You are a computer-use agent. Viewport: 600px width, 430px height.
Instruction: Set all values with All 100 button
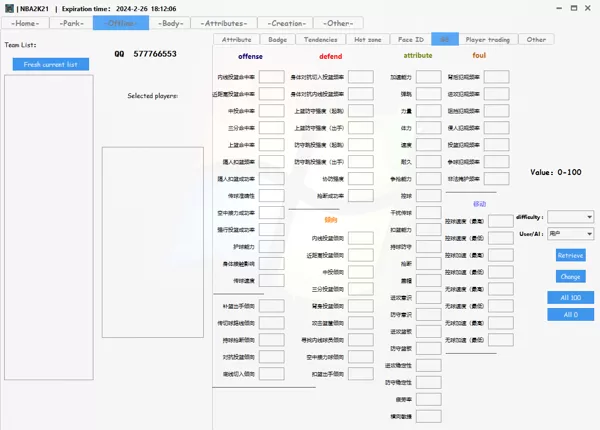point(571,297)
